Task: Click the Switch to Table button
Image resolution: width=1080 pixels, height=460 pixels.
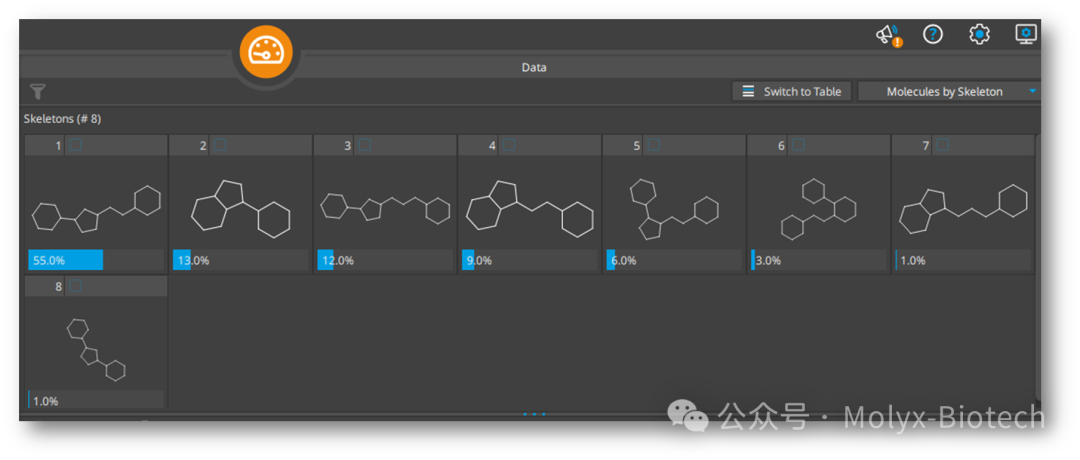Action: 791,92
